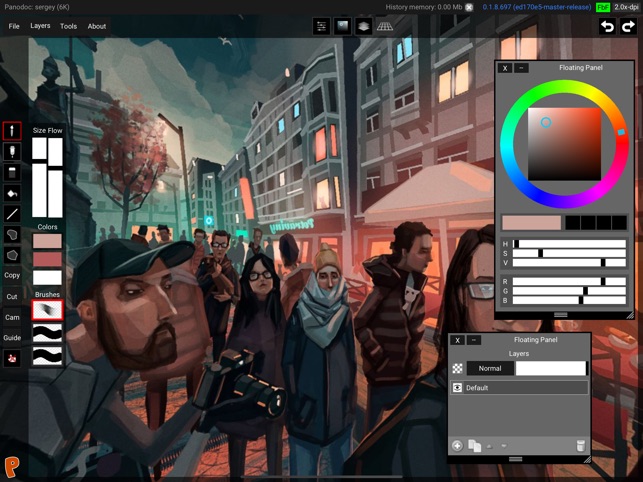Adjust the S saturation slider
This screenshot has width=643, height=482.
569,253
